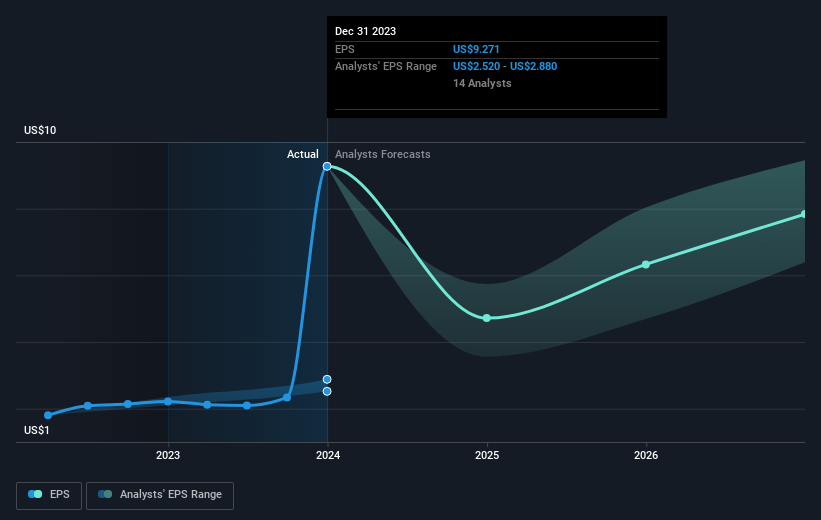This screenshot has height=520, width=821.
Task: Click the 2026 x-axis label
Action: 646,455
